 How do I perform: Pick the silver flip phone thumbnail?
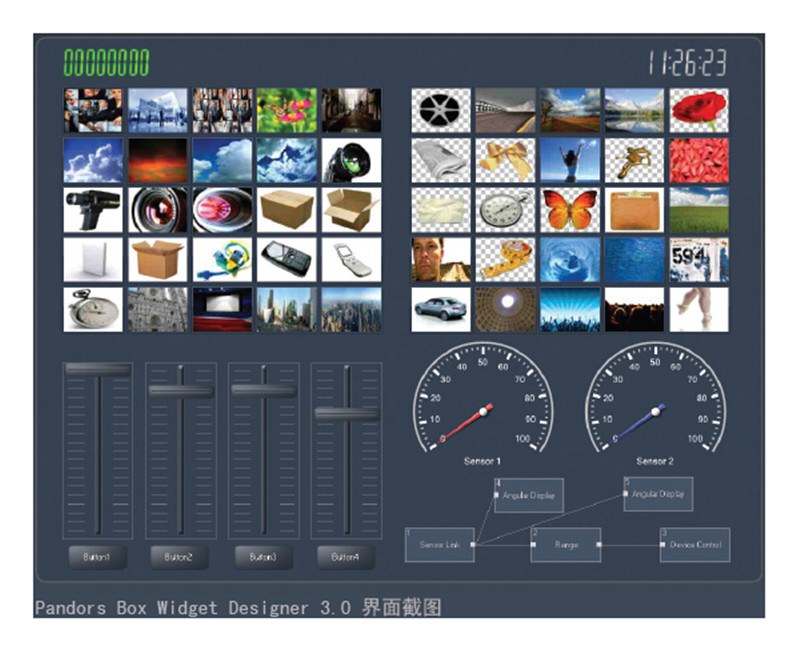(x=352, y=260)
